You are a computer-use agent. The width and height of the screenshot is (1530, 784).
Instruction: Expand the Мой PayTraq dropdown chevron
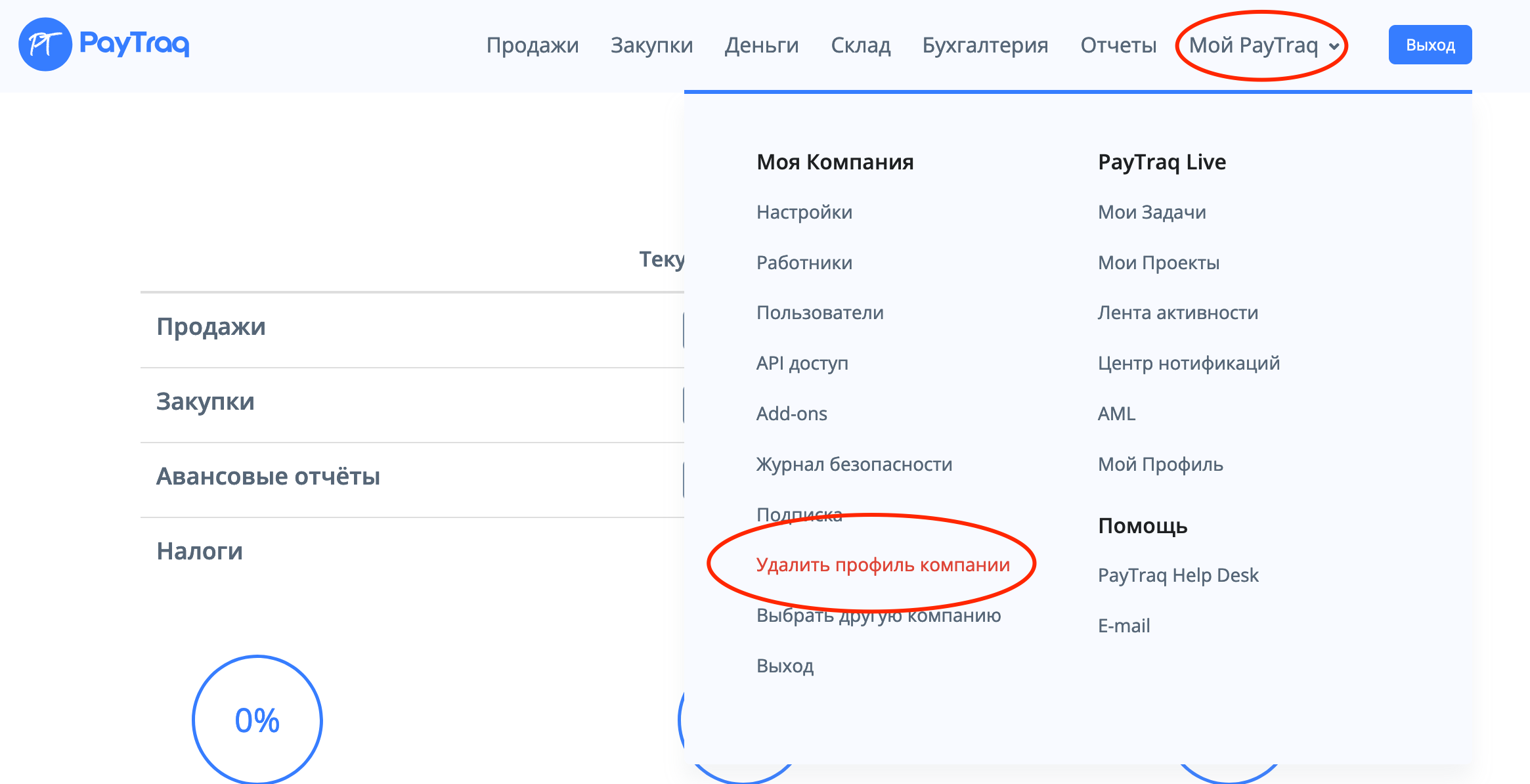(1334, 46)
